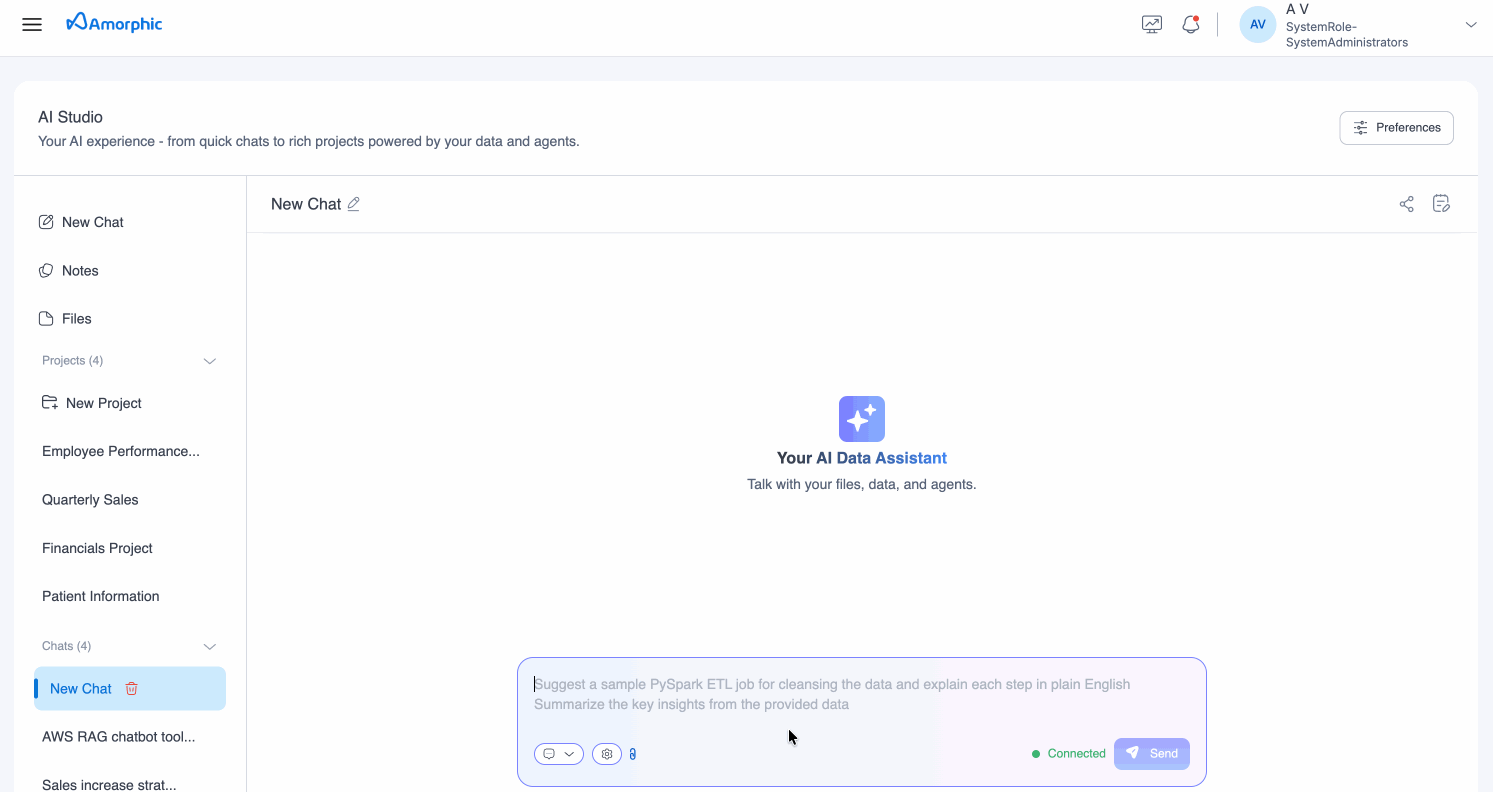The width and height of the screenshot is (1493, 792).
Task: Collapse the Projects section
Action: click(x=210, y=360)
